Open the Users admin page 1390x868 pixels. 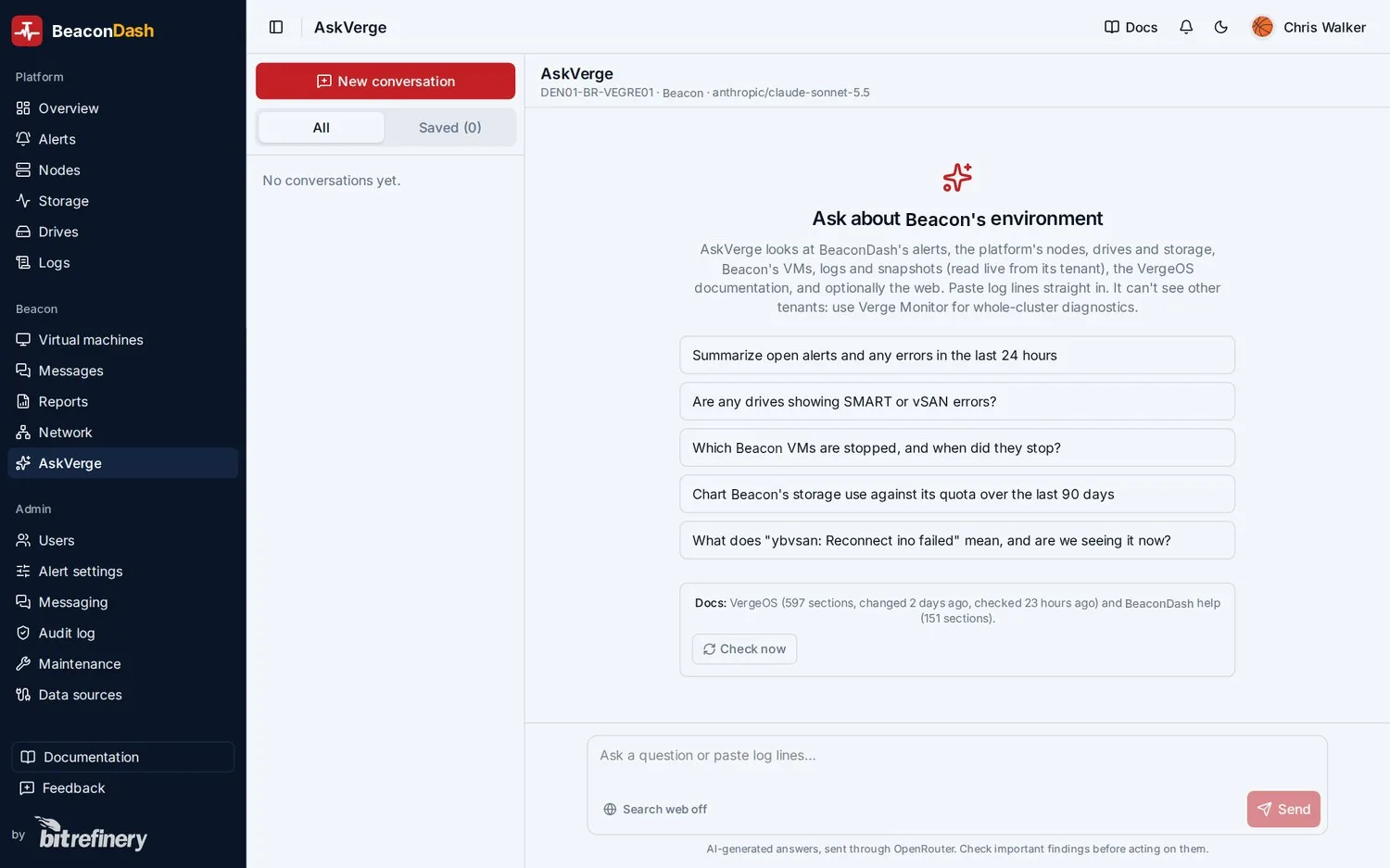click(x=123, y=540)
